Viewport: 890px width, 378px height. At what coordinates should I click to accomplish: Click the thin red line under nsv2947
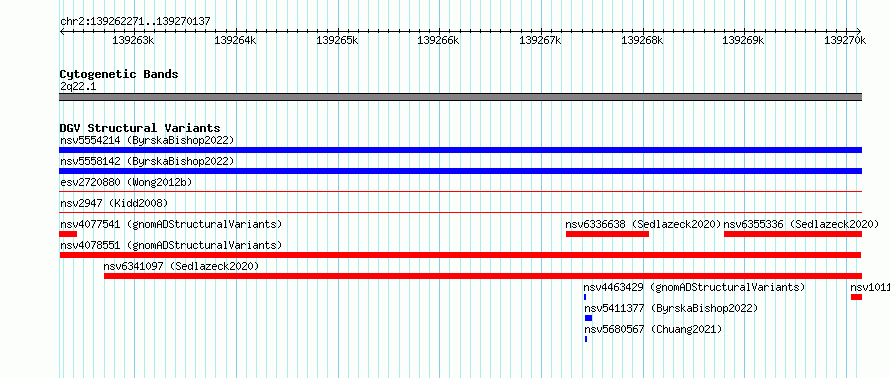pos(460,213)
